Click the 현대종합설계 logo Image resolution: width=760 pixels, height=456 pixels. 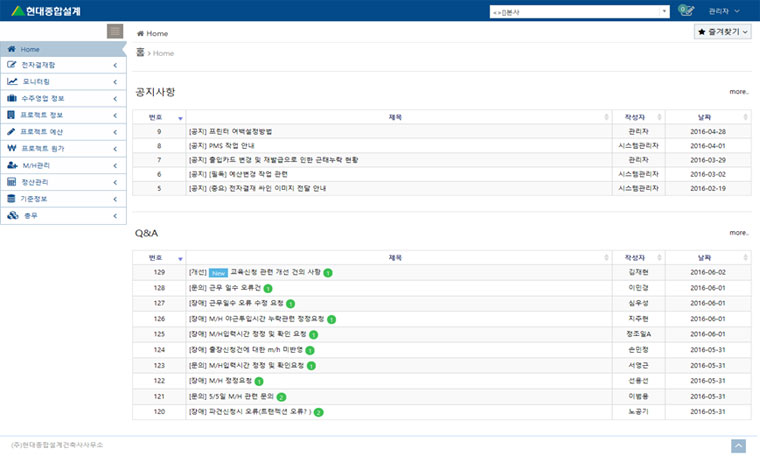47,11
